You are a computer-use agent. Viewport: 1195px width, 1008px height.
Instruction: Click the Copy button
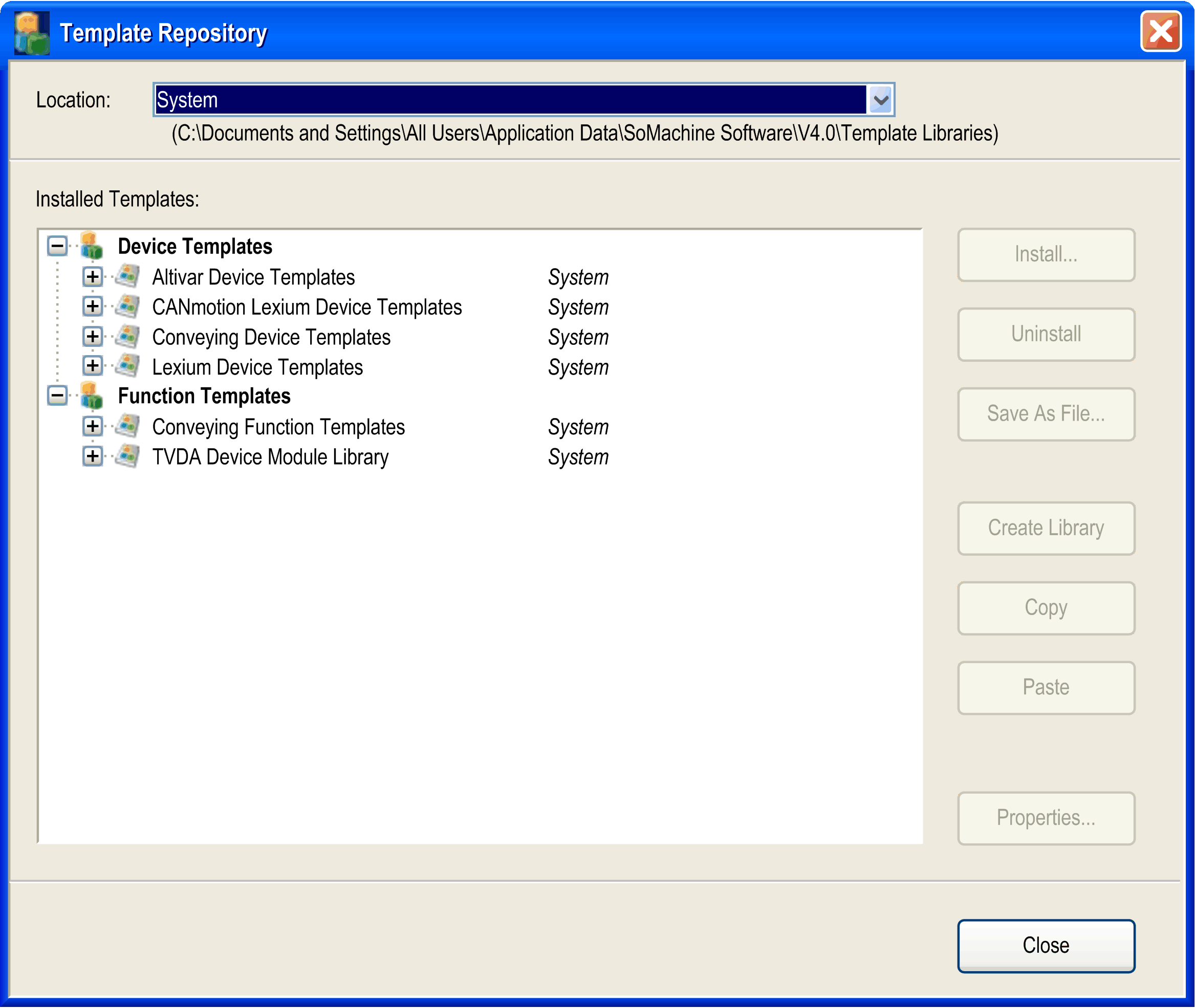coord(1046,608)
